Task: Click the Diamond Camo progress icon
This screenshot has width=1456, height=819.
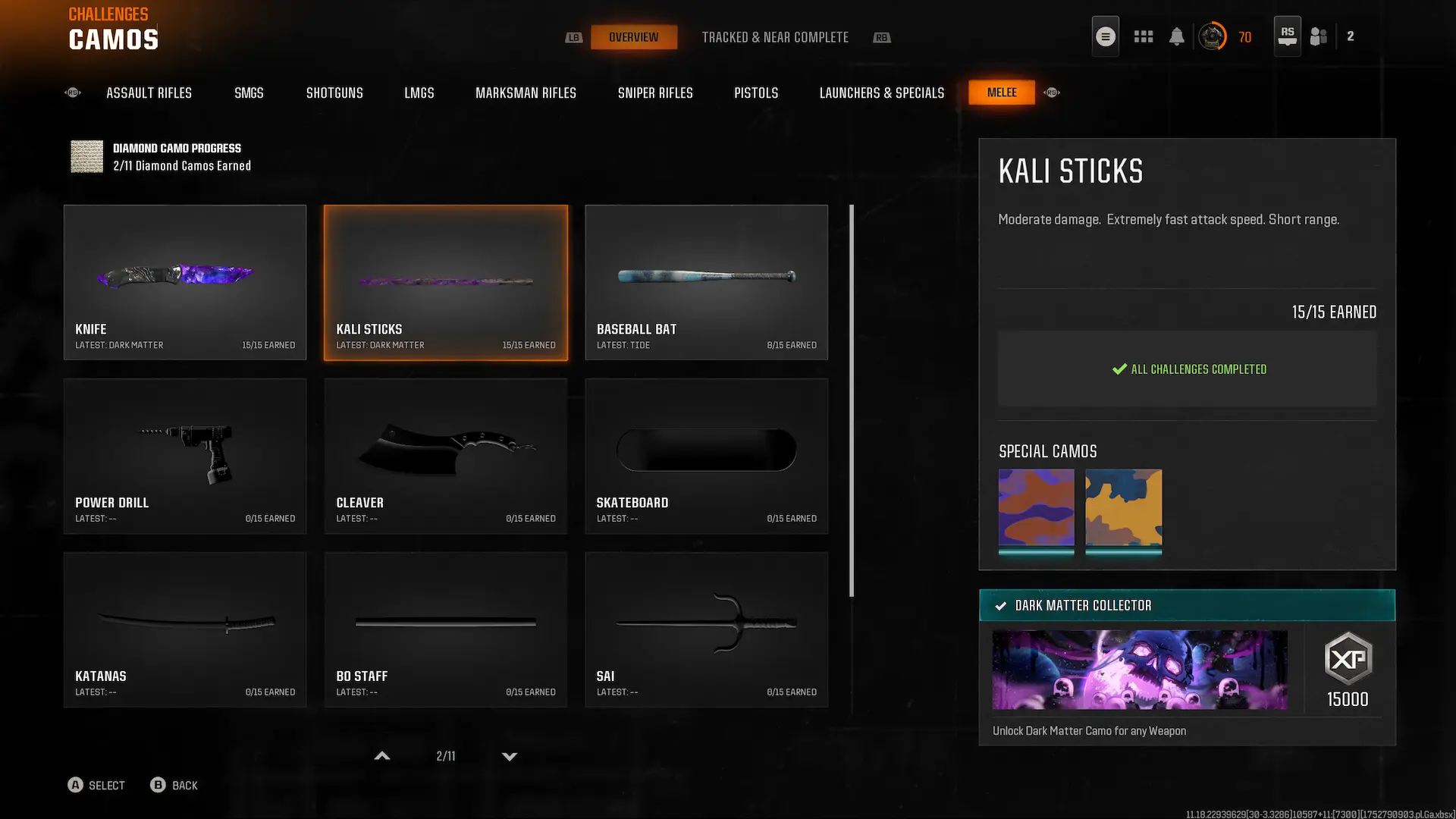Action: (86, 156)
